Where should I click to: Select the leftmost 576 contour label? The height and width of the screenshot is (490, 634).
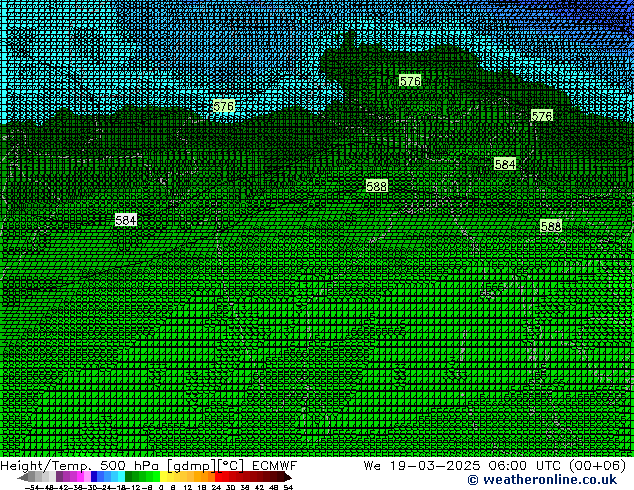click(x=224, y=106)
